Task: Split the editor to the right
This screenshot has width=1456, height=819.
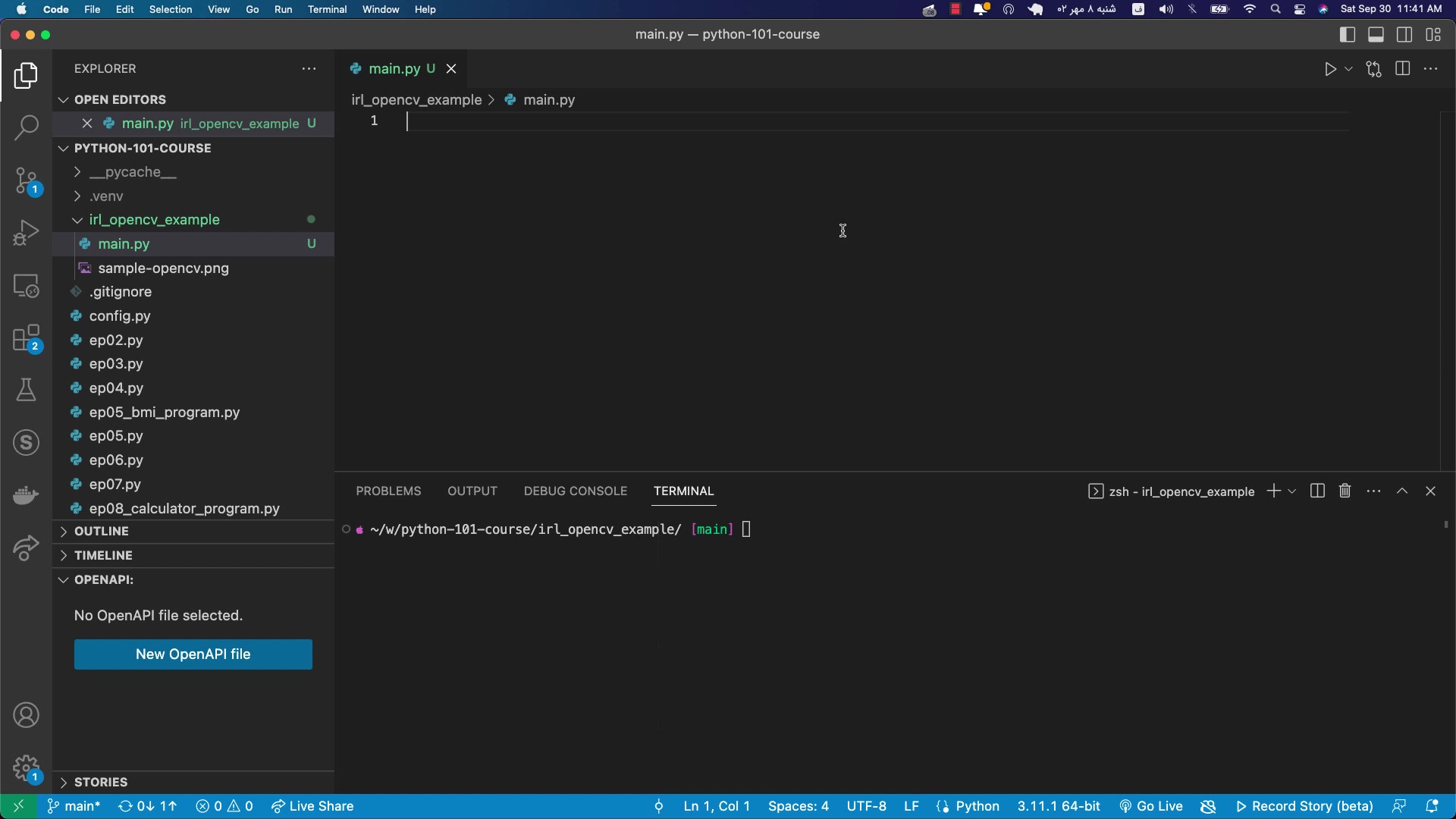Action: coord(1402,69)
